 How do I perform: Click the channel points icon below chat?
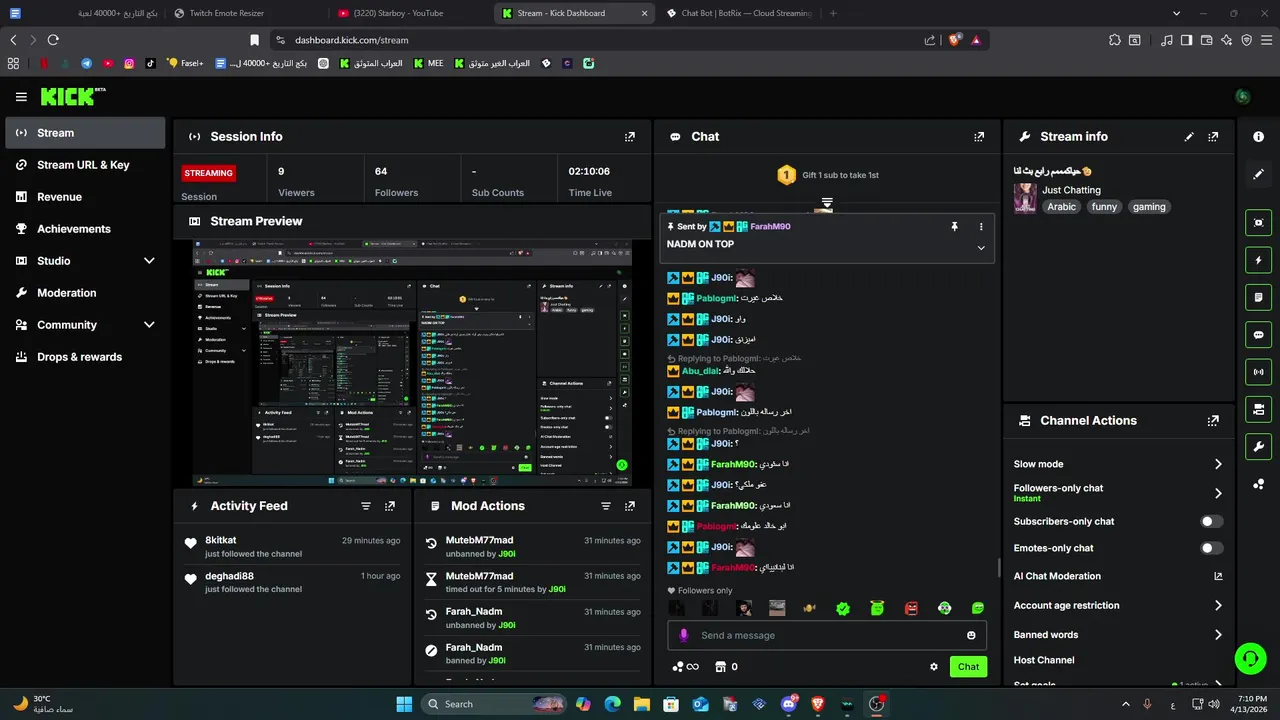pyautogui.click(x=685, y=667)
